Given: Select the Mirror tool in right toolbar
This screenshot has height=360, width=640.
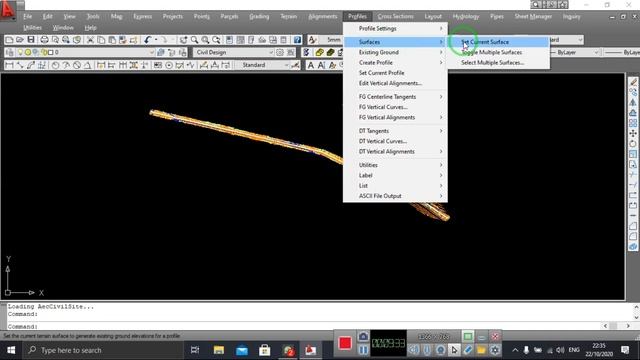Looking at the screenshot, I should coord(633,102).
